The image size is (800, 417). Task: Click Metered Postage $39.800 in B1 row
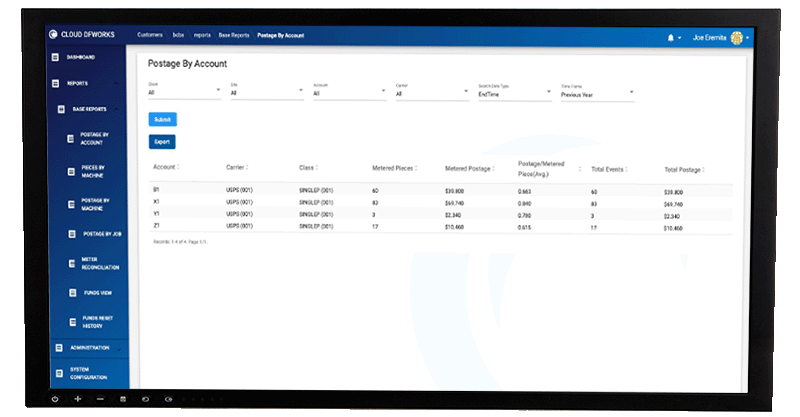click(454, 191)
